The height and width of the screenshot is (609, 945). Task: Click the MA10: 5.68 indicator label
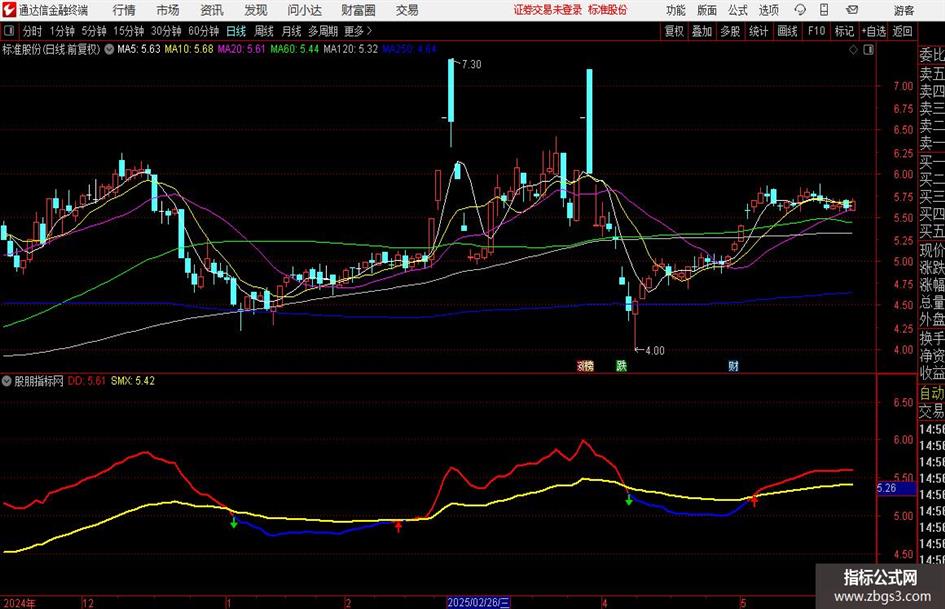pos(189,49)
